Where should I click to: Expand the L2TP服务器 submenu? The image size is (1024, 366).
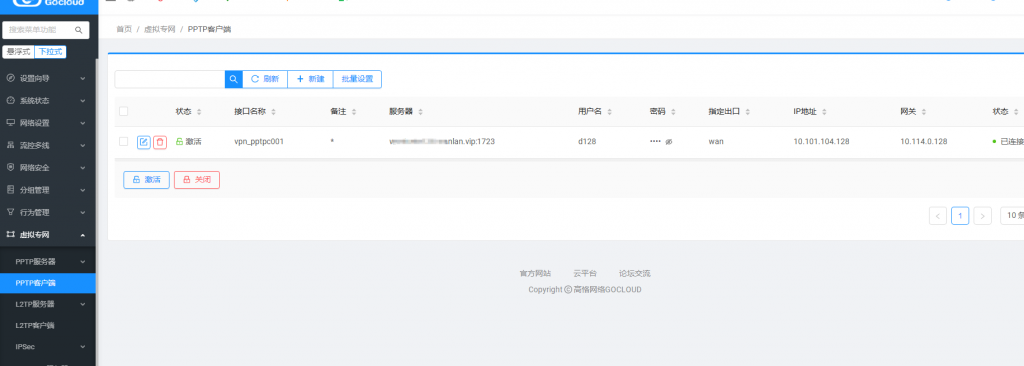(83, 305)
